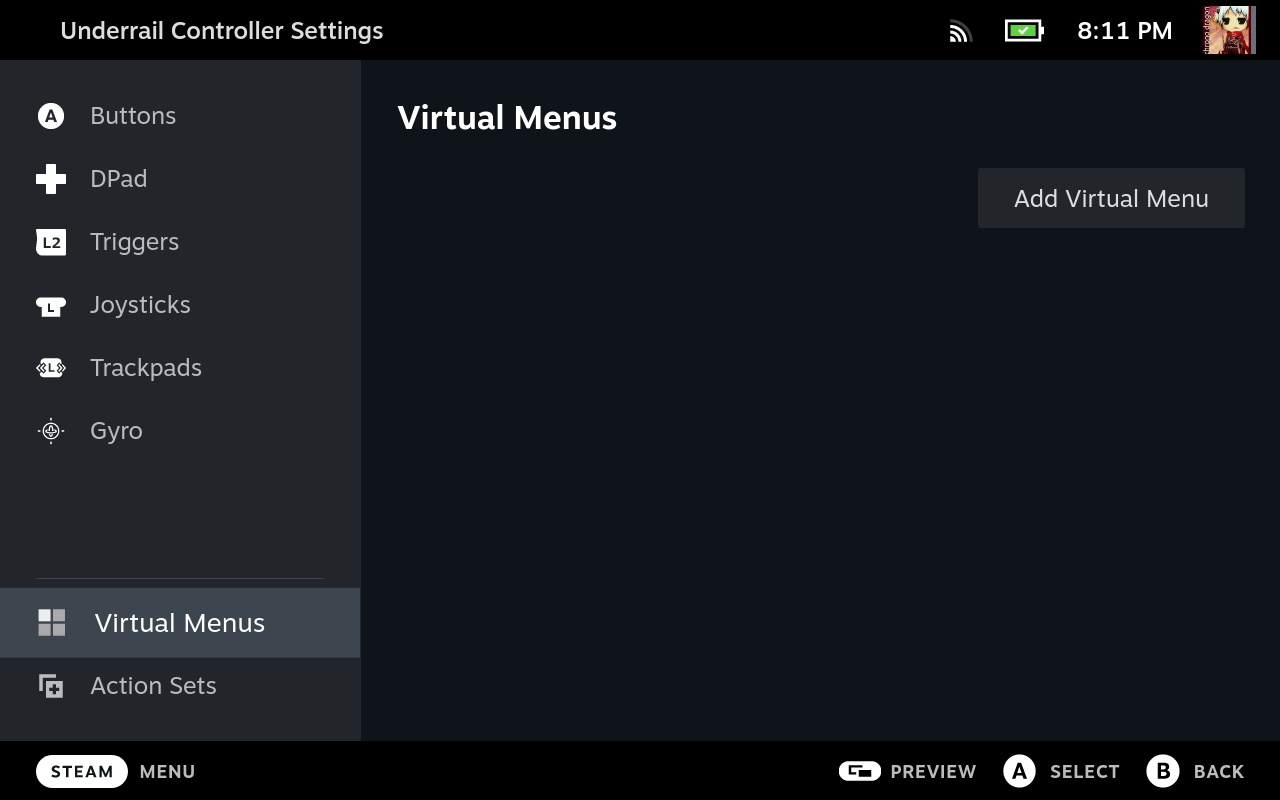The width and height of the screenshot is (1280, 800).
Task: Open the Buttons settings section
Action: click(133, 116)
